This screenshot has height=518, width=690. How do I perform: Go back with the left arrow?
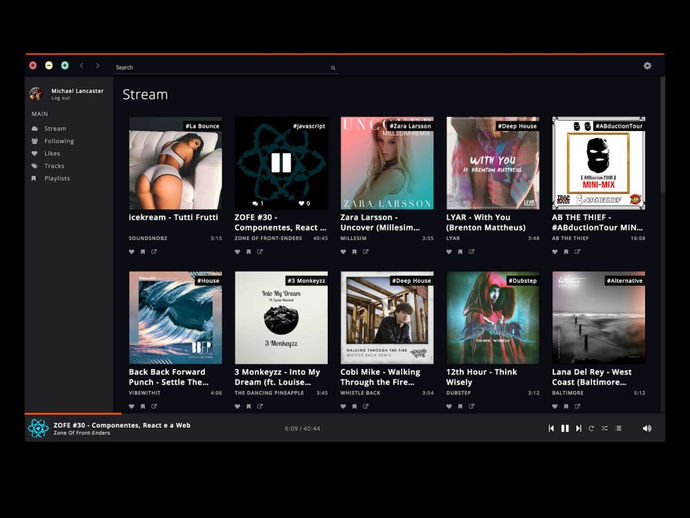[x=82, y=66]
